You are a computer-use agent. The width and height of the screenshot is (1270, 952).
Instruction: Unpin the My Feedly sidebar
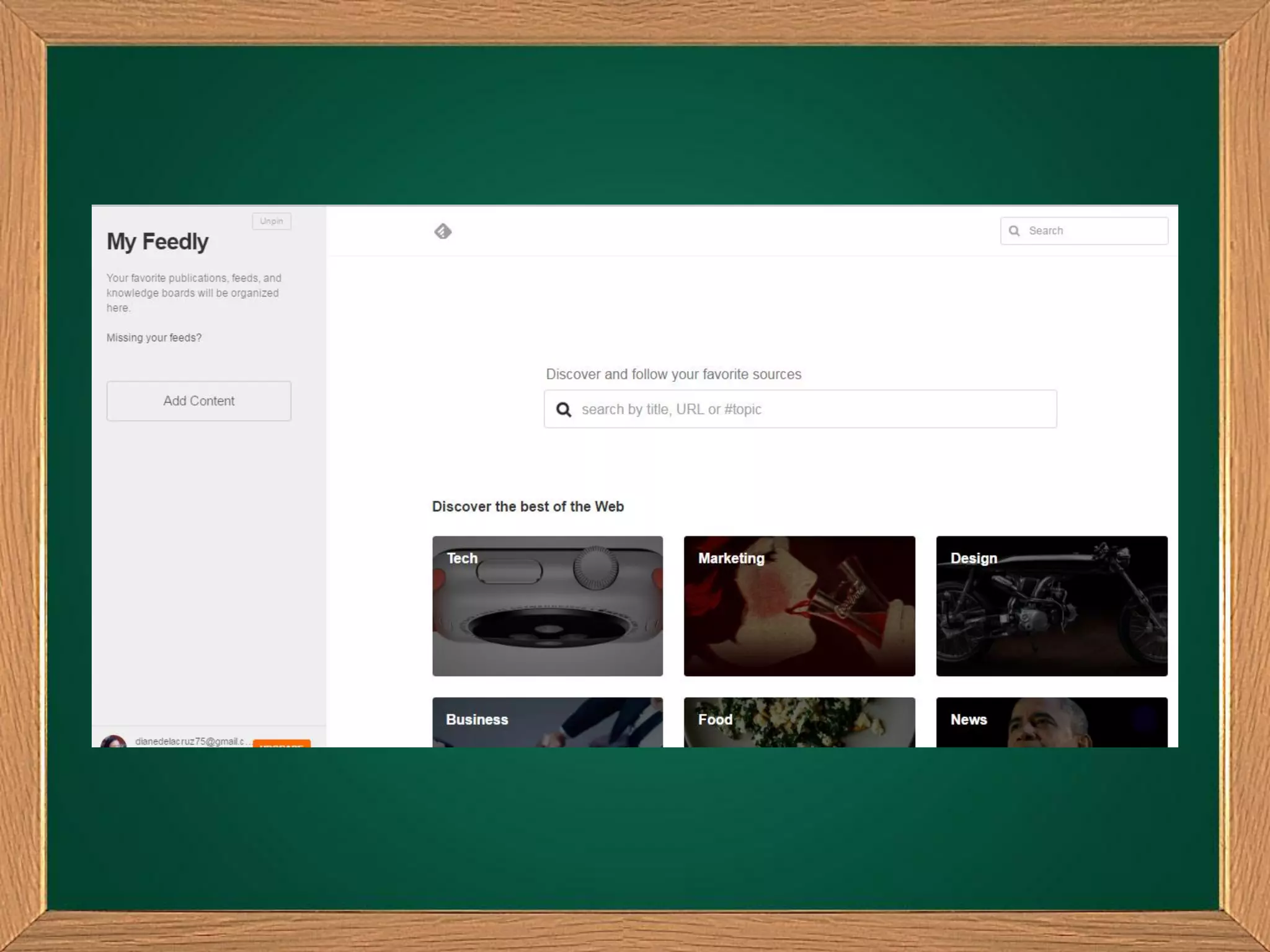(x=272, y=221)
